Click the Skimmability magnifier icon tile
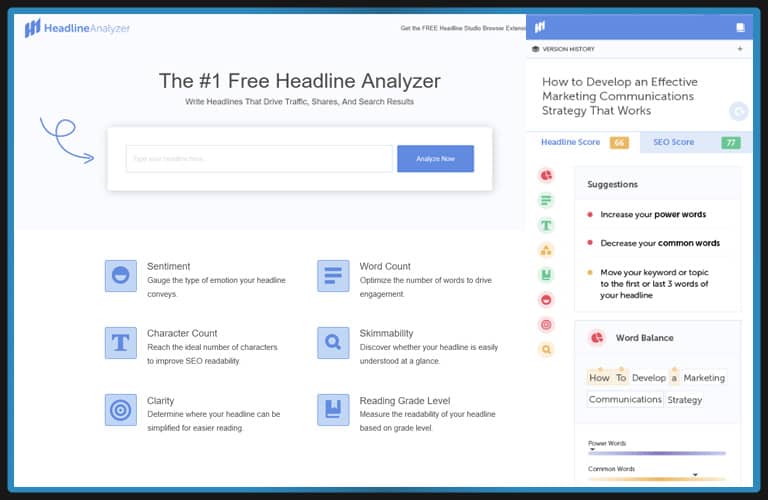The height and width of the screenshot is (500, 768). (x=333, y=343)
